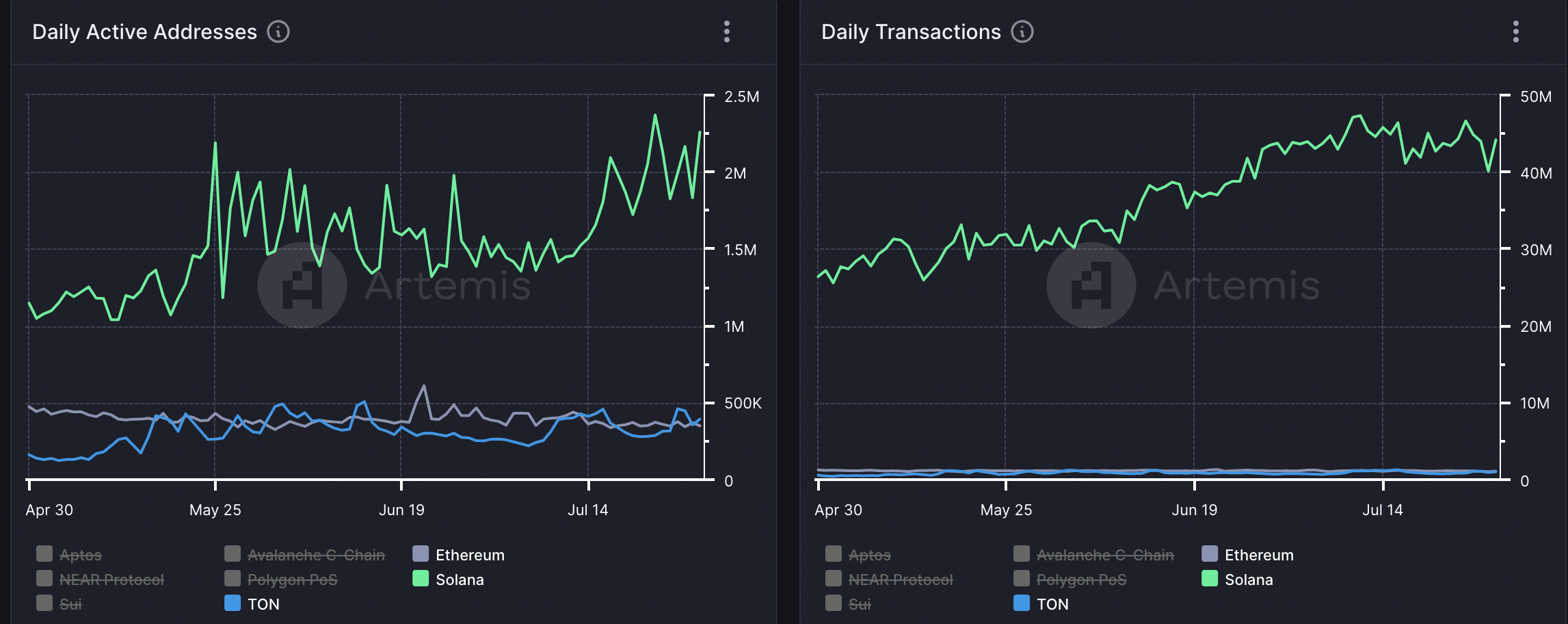Hide Ethereum in Daily Active Addresses legend
Viewport: 1568px width, 624px height.
469,555
